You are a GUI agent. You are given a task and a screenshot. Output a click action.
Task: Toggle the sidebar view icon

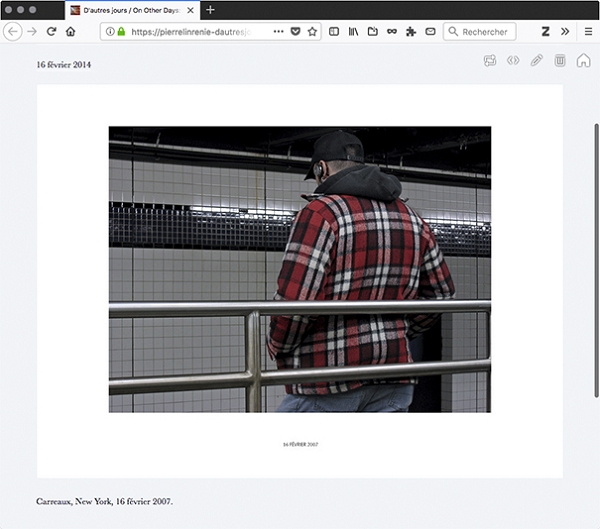coord(334,32)
